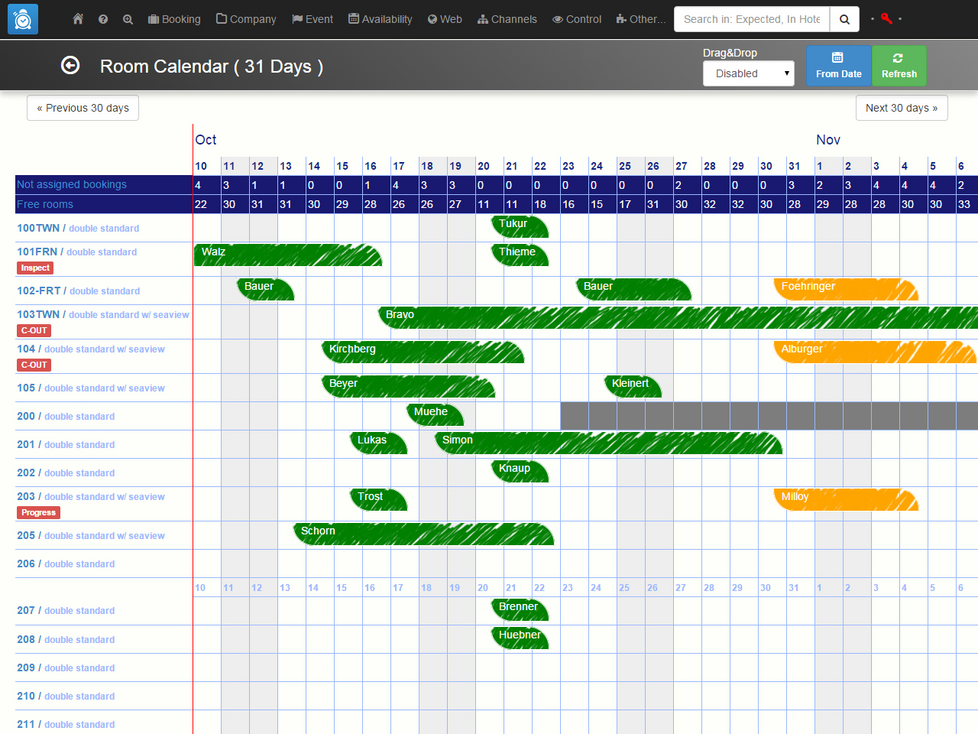Click the Previous 30 days button
Image resolution: width=978 pixels, height=734 pixels.
click(83, 108)
